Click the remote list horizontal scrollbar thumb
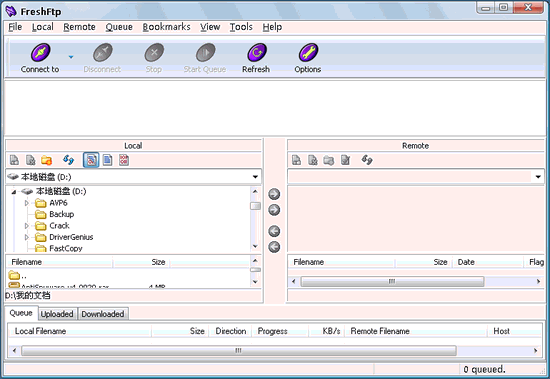550x379 pixels. coord(392,281)
